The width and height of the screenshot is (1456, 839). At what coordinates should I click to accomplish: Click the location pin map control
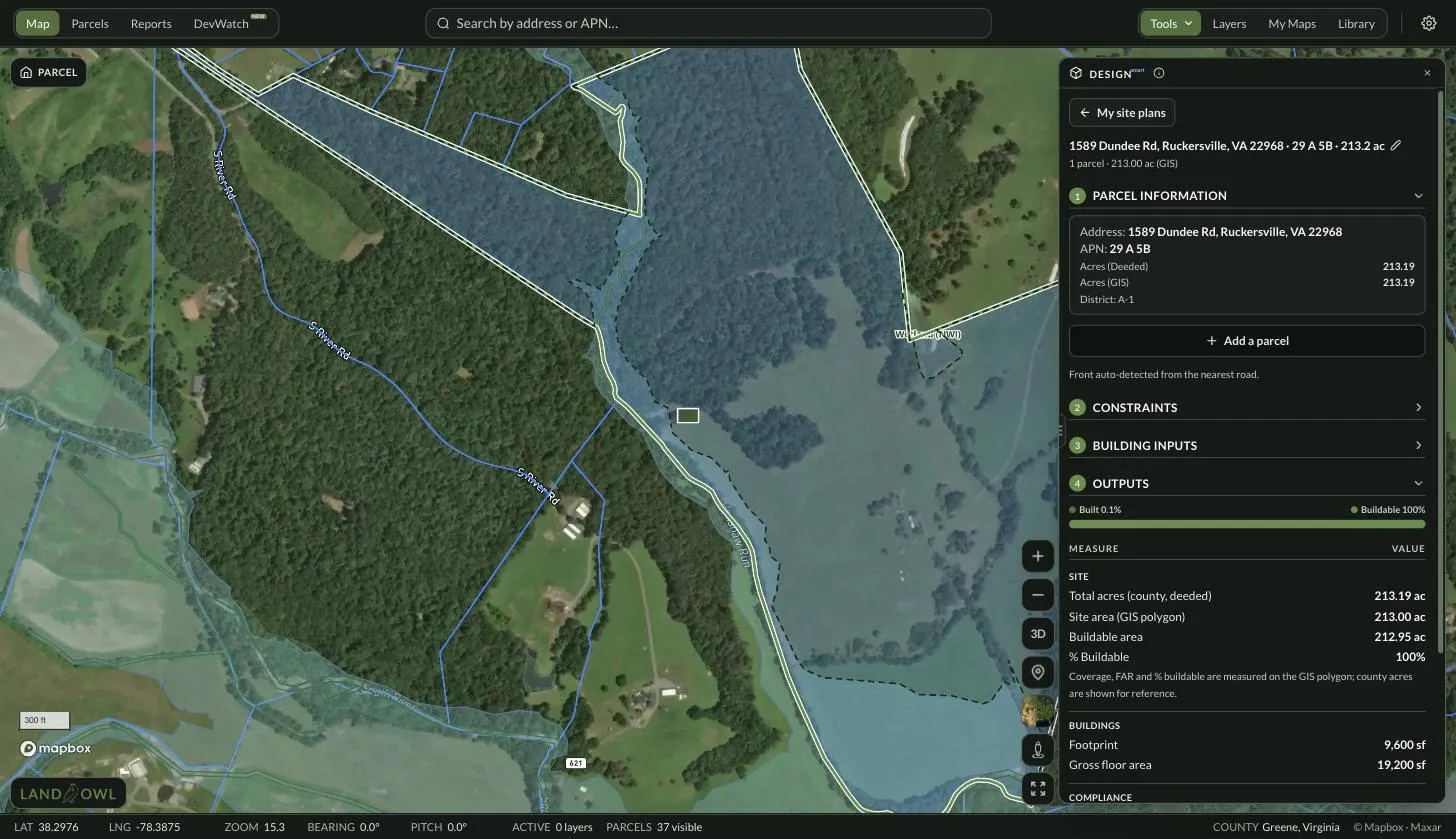[x=1038, y=672]
